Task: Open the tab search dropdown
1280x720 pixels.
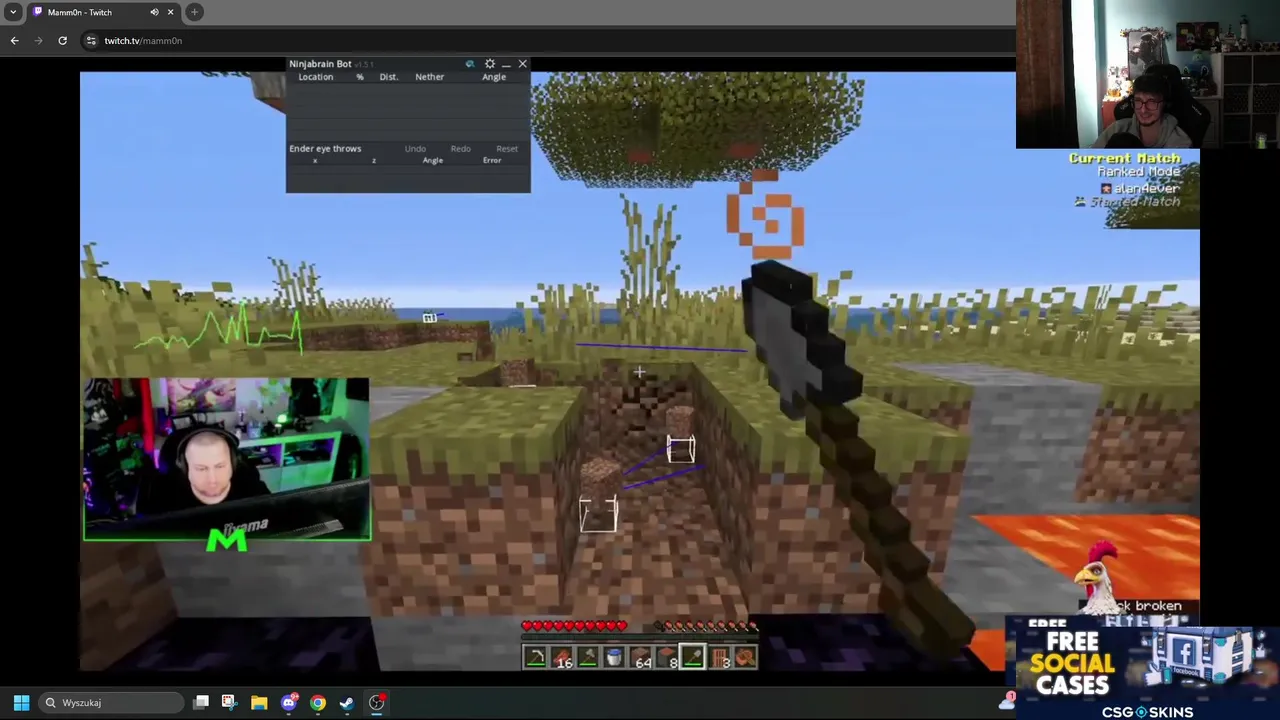Action: 13,12
